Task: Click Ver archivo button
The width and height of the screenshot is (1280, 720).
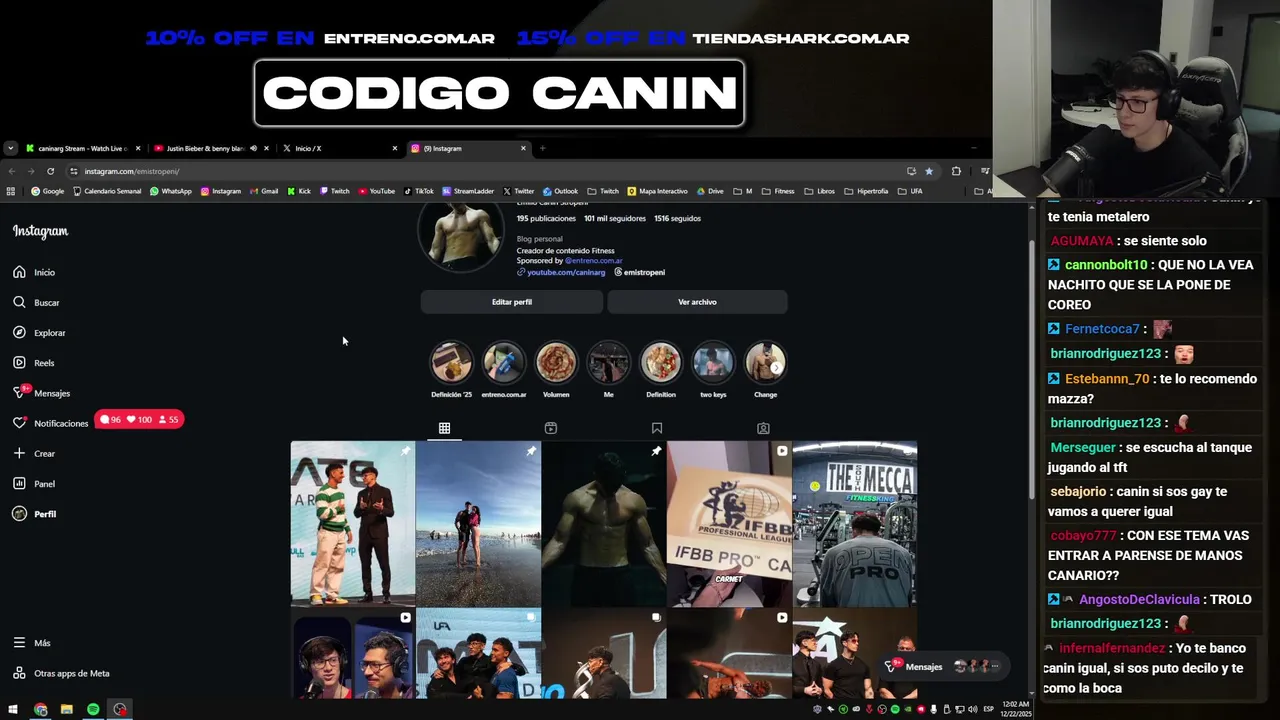Action: tap(697, 302)
